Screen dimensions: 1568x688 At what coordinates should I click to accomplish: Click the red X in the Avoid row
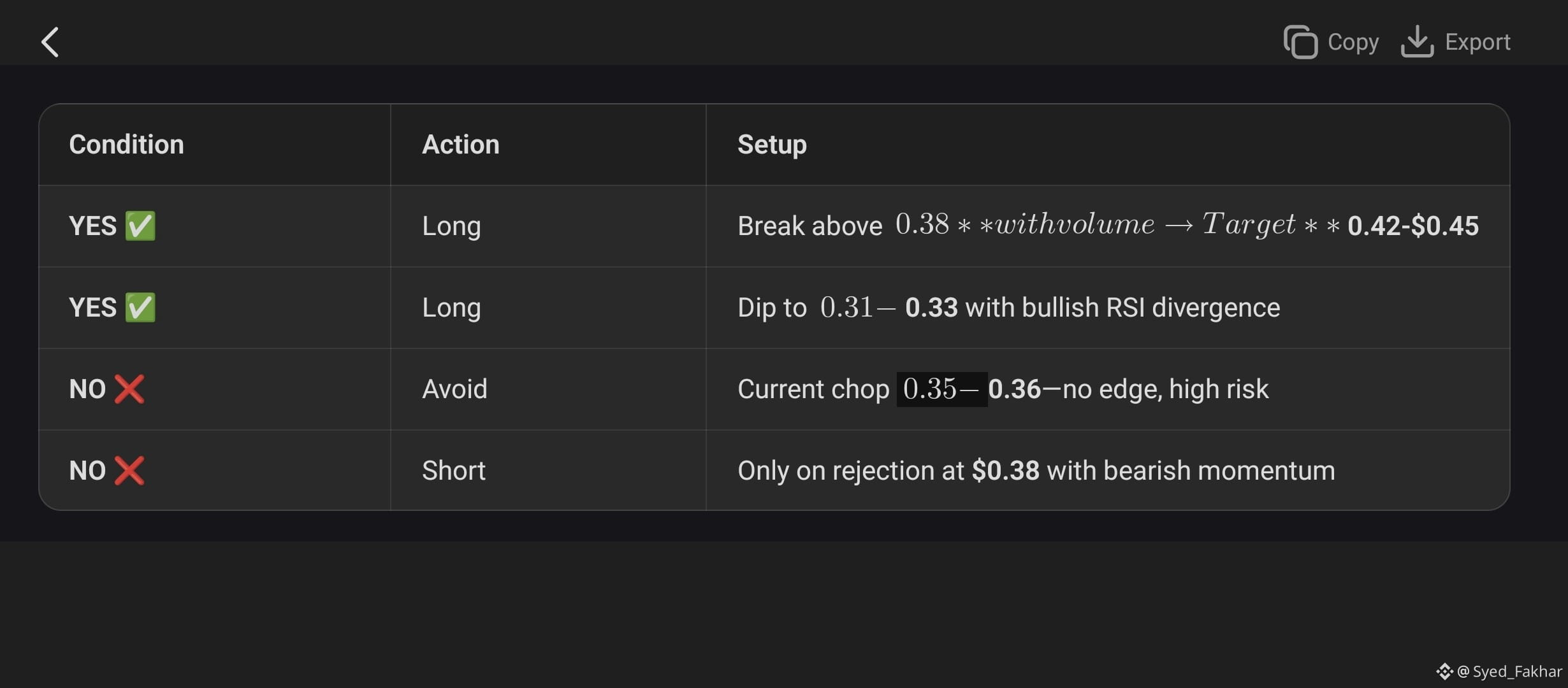(x=129, y=389)
